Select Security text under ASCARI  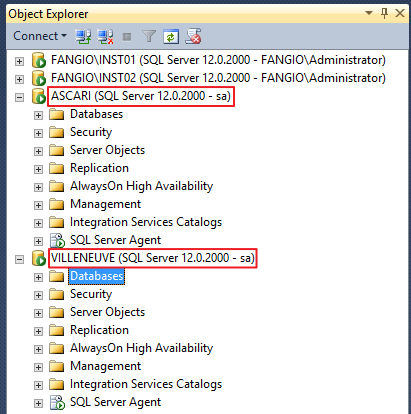[91, 132]
